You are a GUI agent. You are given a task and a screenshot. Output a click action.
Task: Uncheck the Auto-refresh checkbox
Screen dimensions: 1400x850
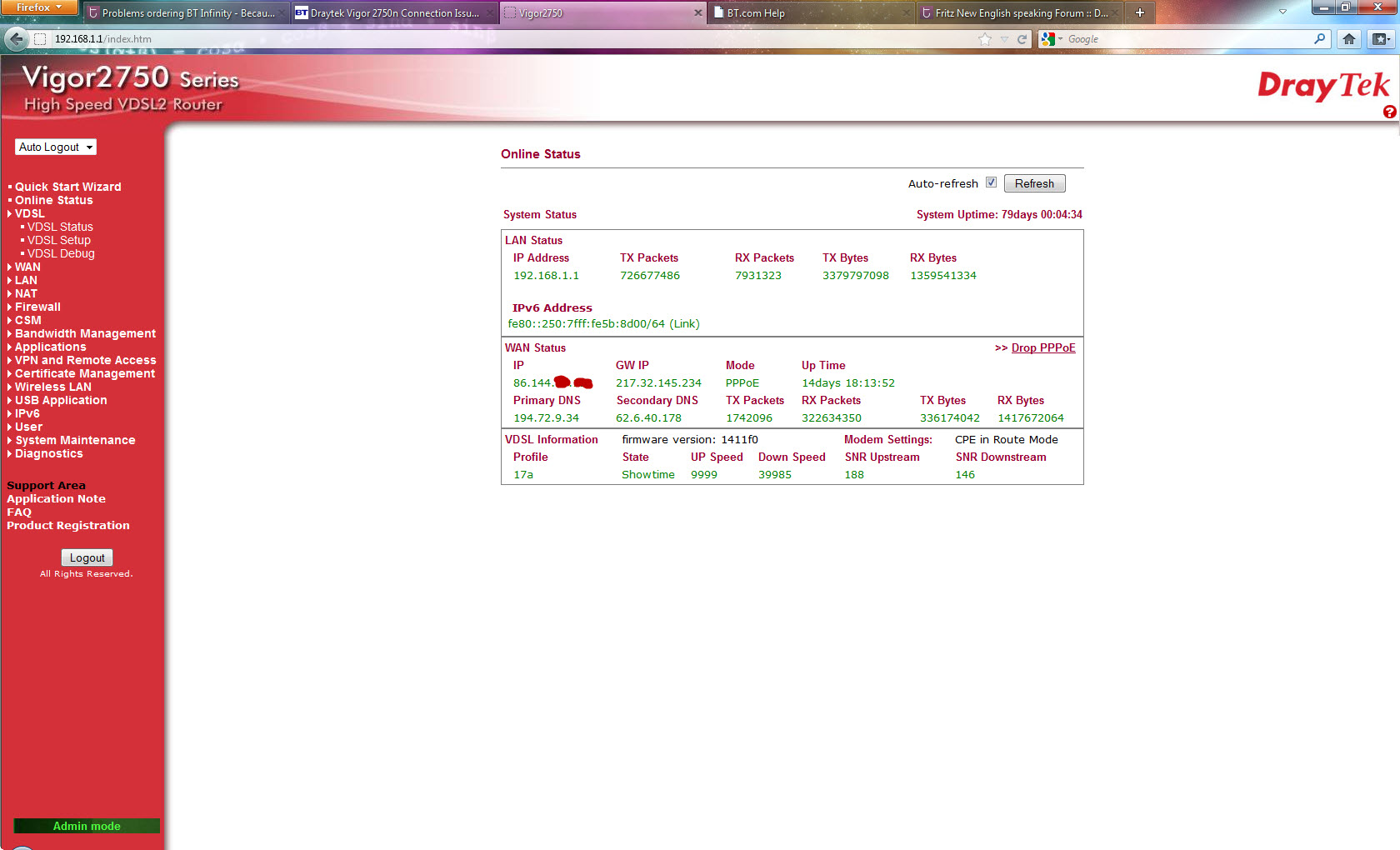pos(991,182)
